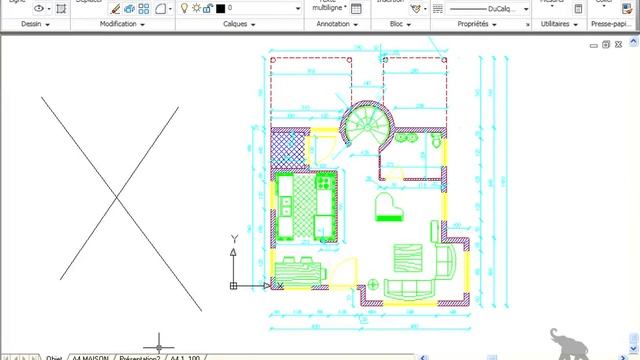Click the UCS origin icon square

pos(233,286)
